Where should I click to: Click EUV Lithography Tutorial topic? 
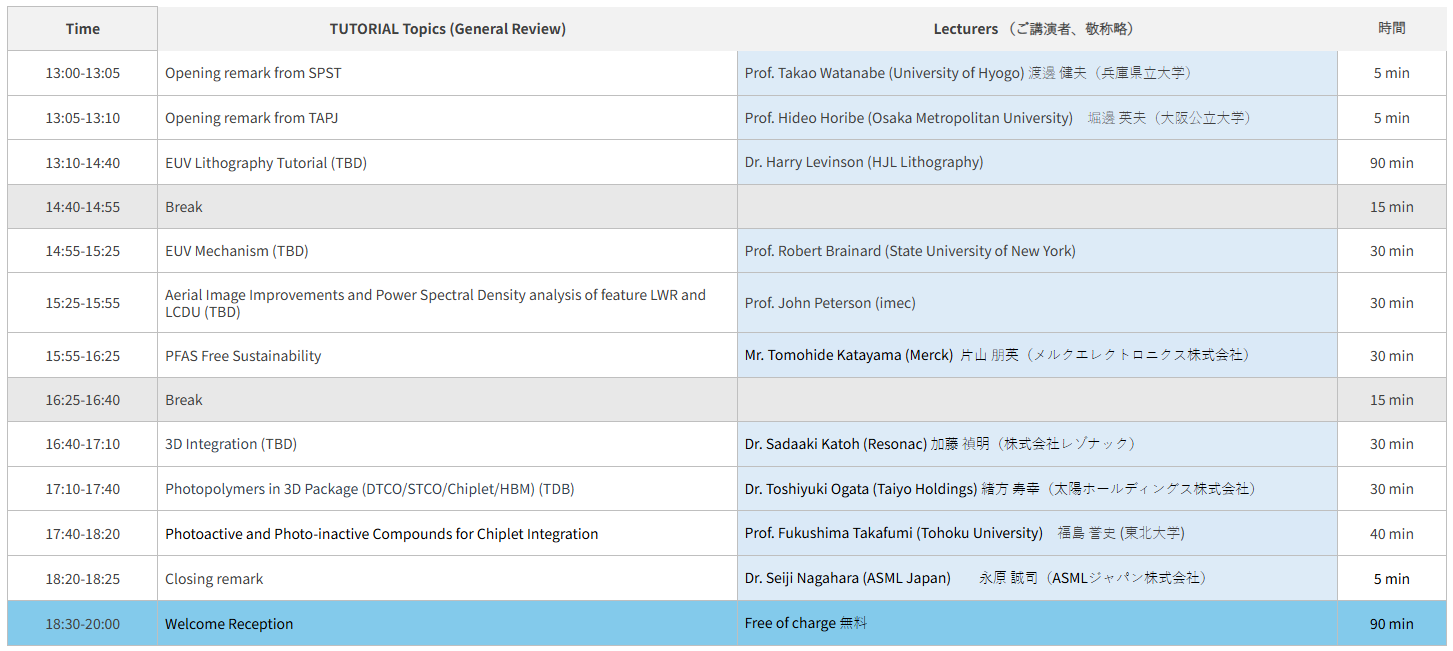[x=266, y=162]
